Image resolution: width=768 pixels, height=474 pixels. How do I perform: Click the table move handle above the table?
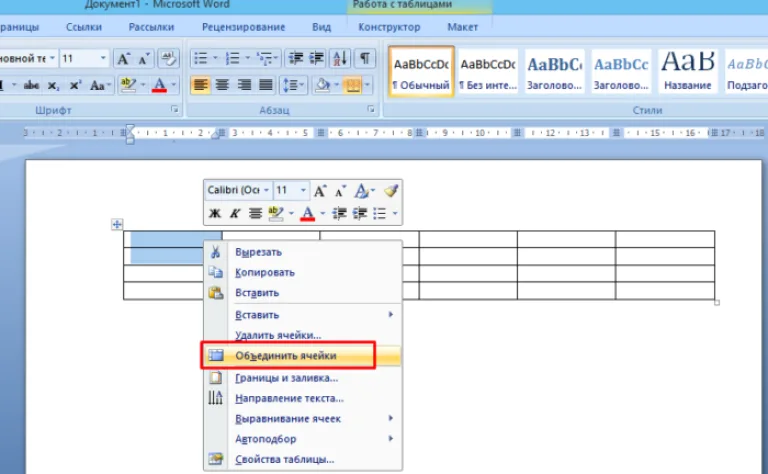pyautogui.click(x=117, y=224)
